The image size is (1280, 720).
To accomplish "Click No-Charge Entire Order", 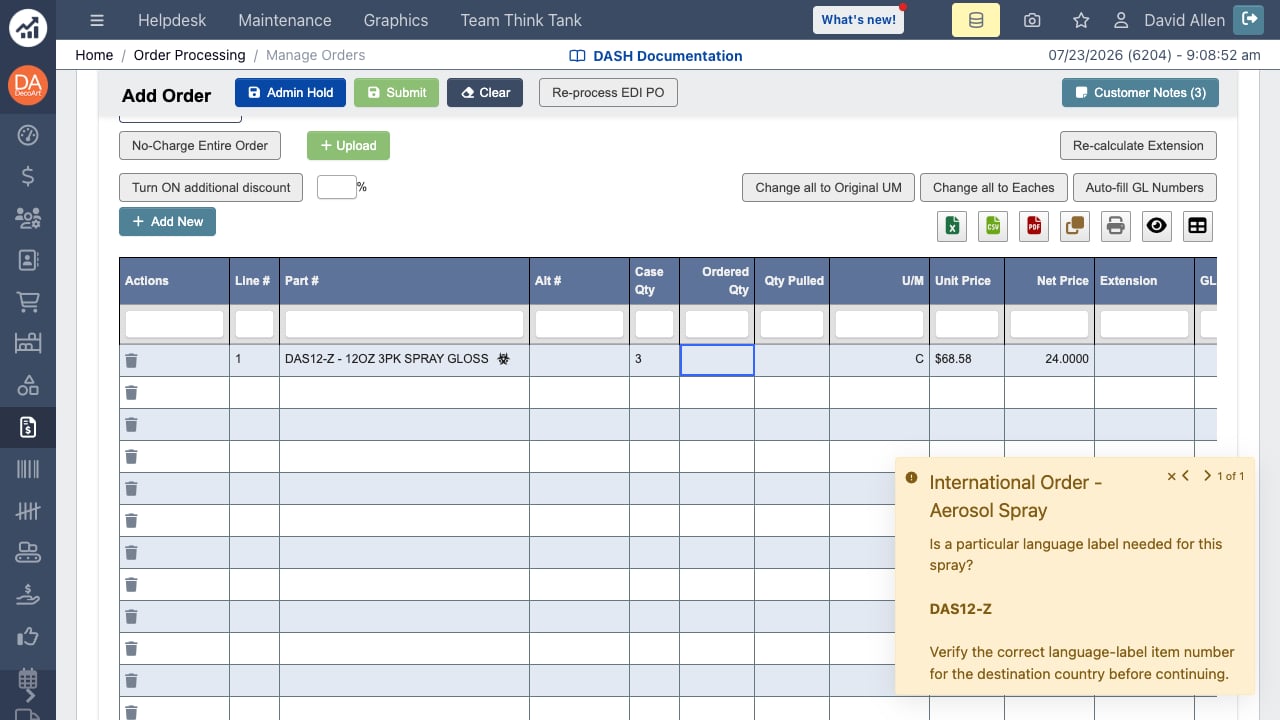I will [x=200, y=145].
